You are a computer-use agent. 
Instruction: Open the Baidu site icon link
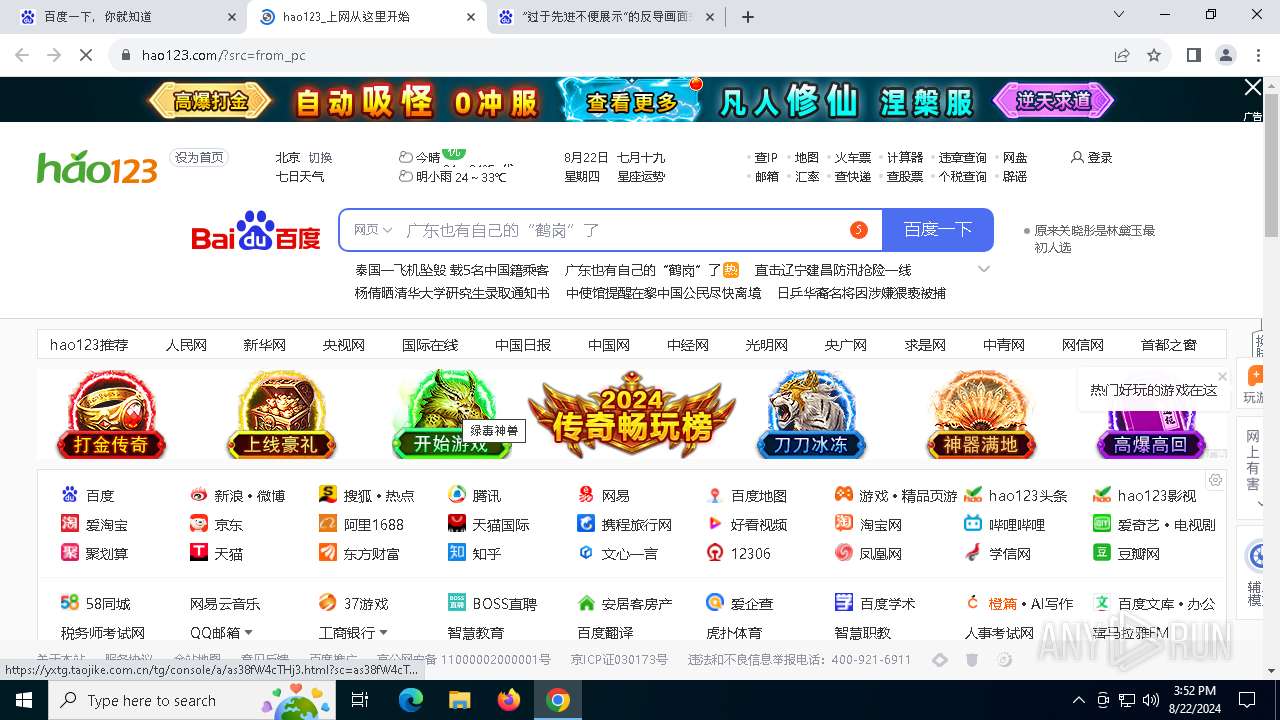point(70,495)
